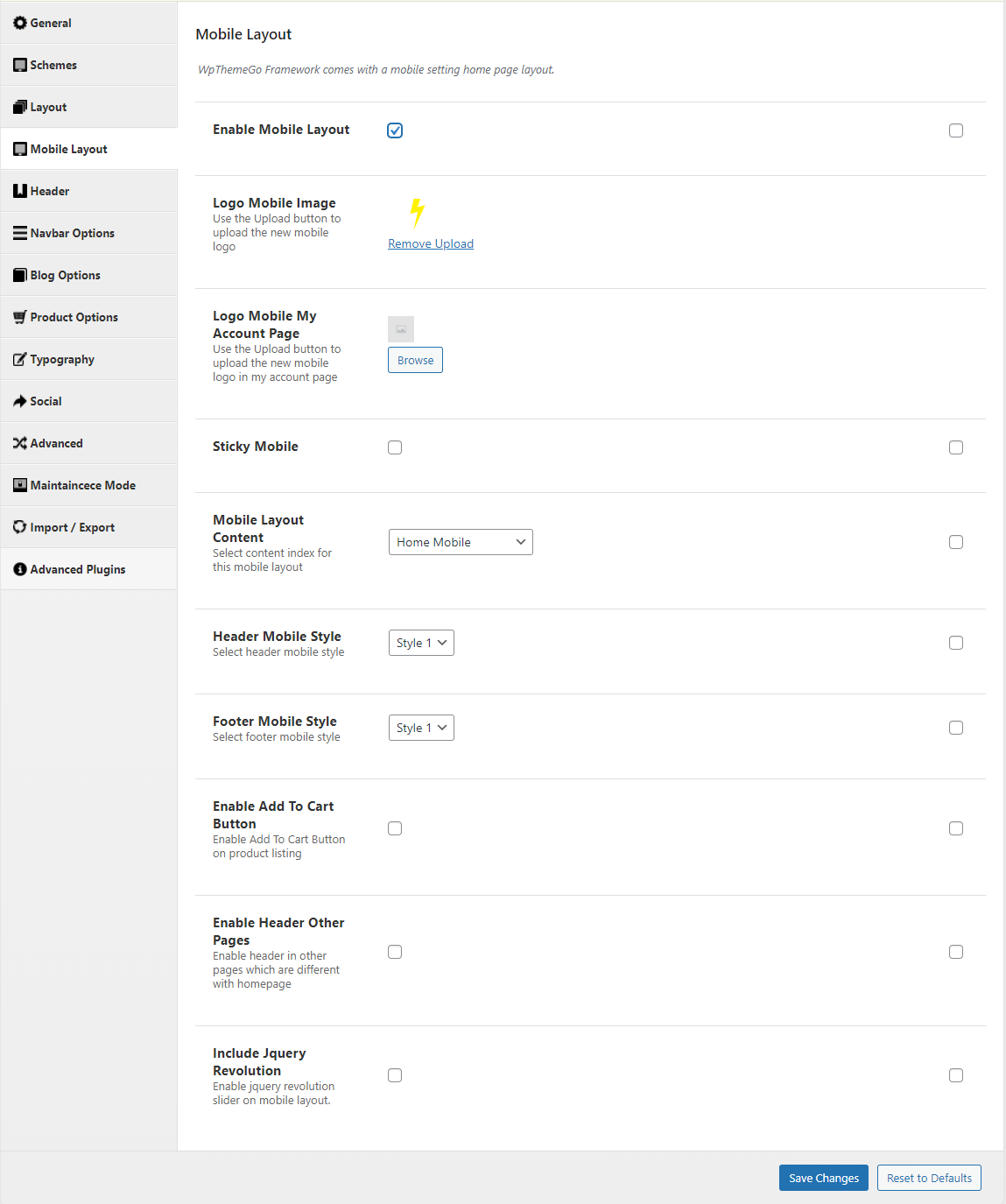
Task: Switch to the Blog Options tab
Action: (x=65, y=275)
